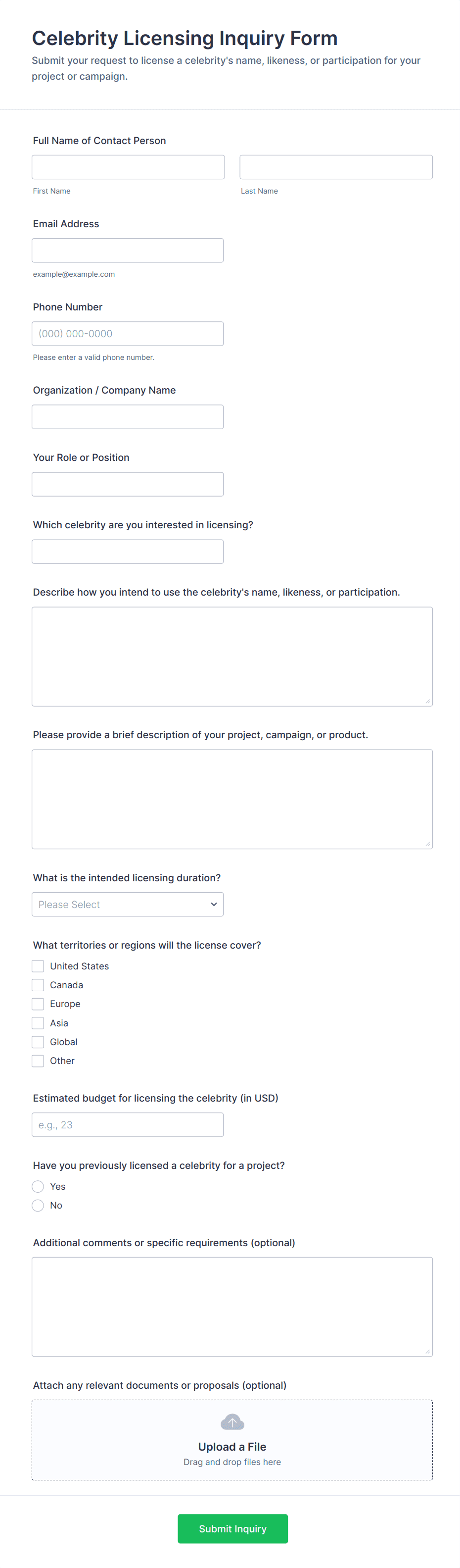Image resolution: width=460 pixels, height=1568 pixels.
Task: Click into the Last Name field
Action: 336,167
